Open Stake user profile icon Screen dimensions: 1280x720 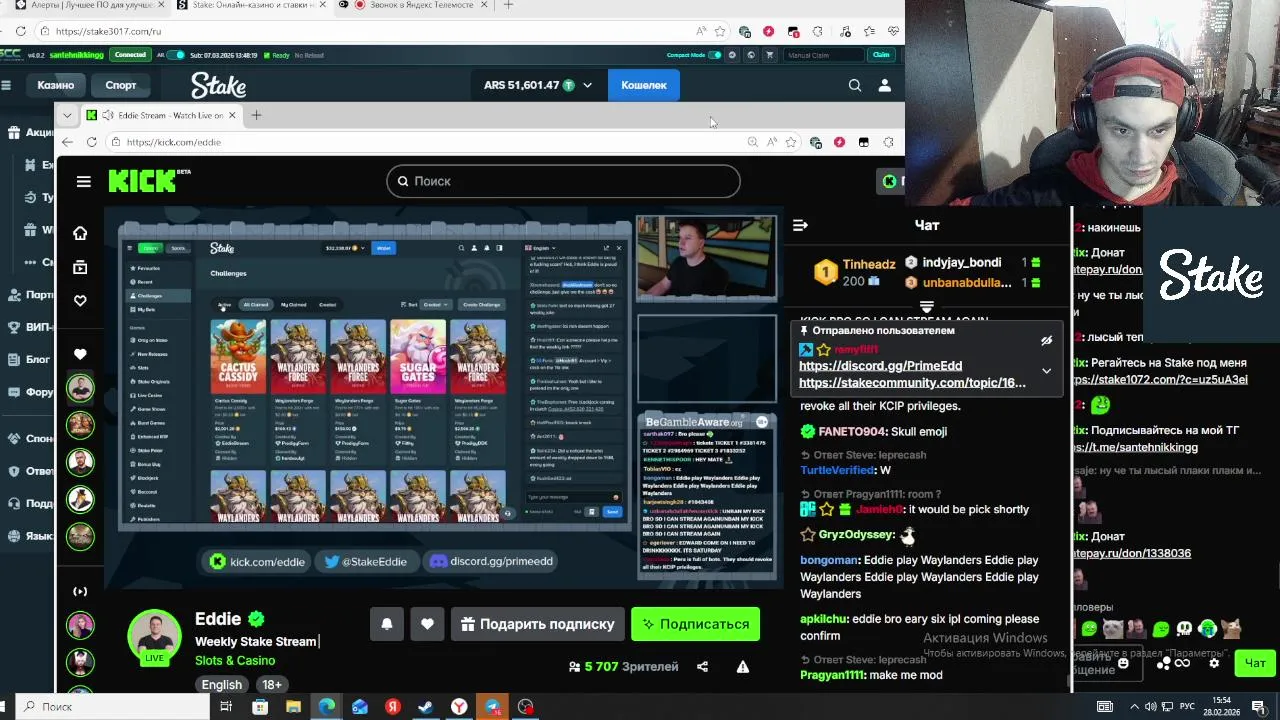coord(884,85)
